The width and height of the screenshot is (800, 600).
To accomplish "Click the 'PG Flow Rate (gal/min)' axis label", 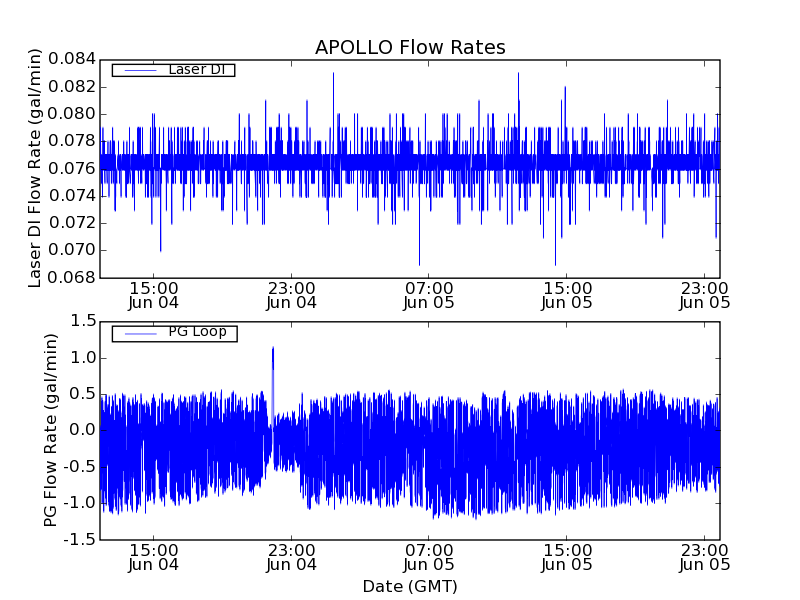I will [51, 431].
